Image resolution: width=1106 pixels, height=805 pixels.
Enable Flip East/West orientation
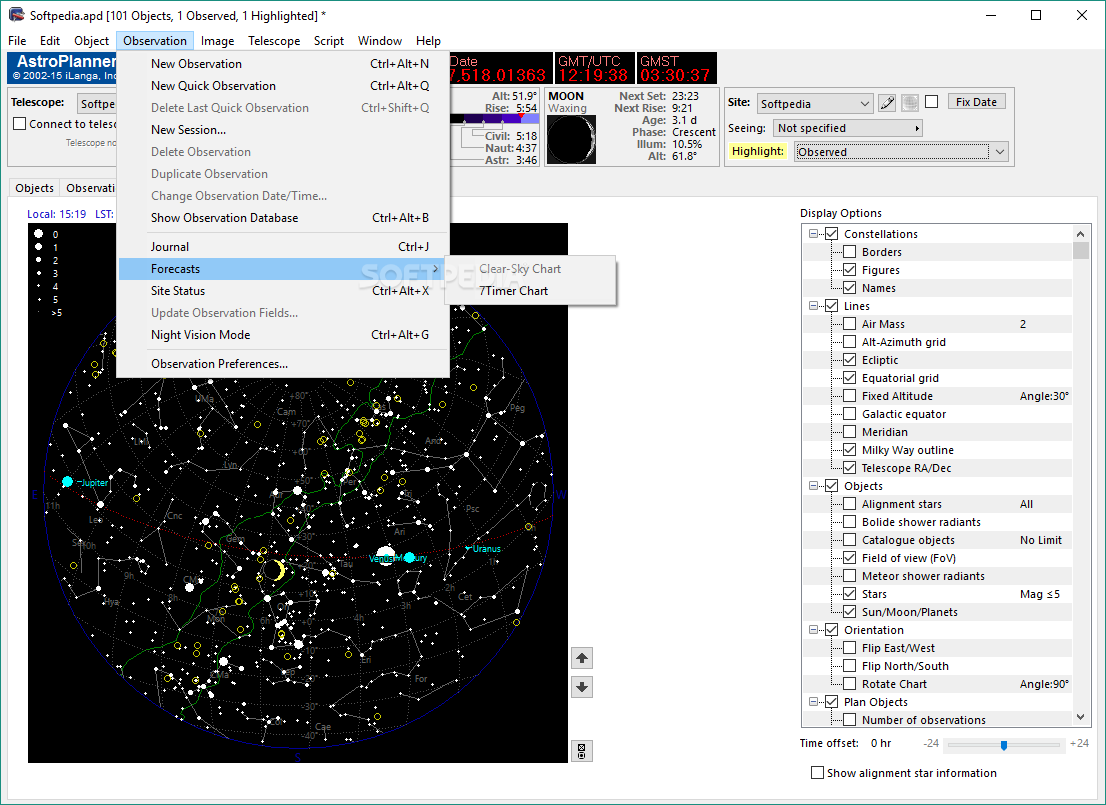click(850, 648)
